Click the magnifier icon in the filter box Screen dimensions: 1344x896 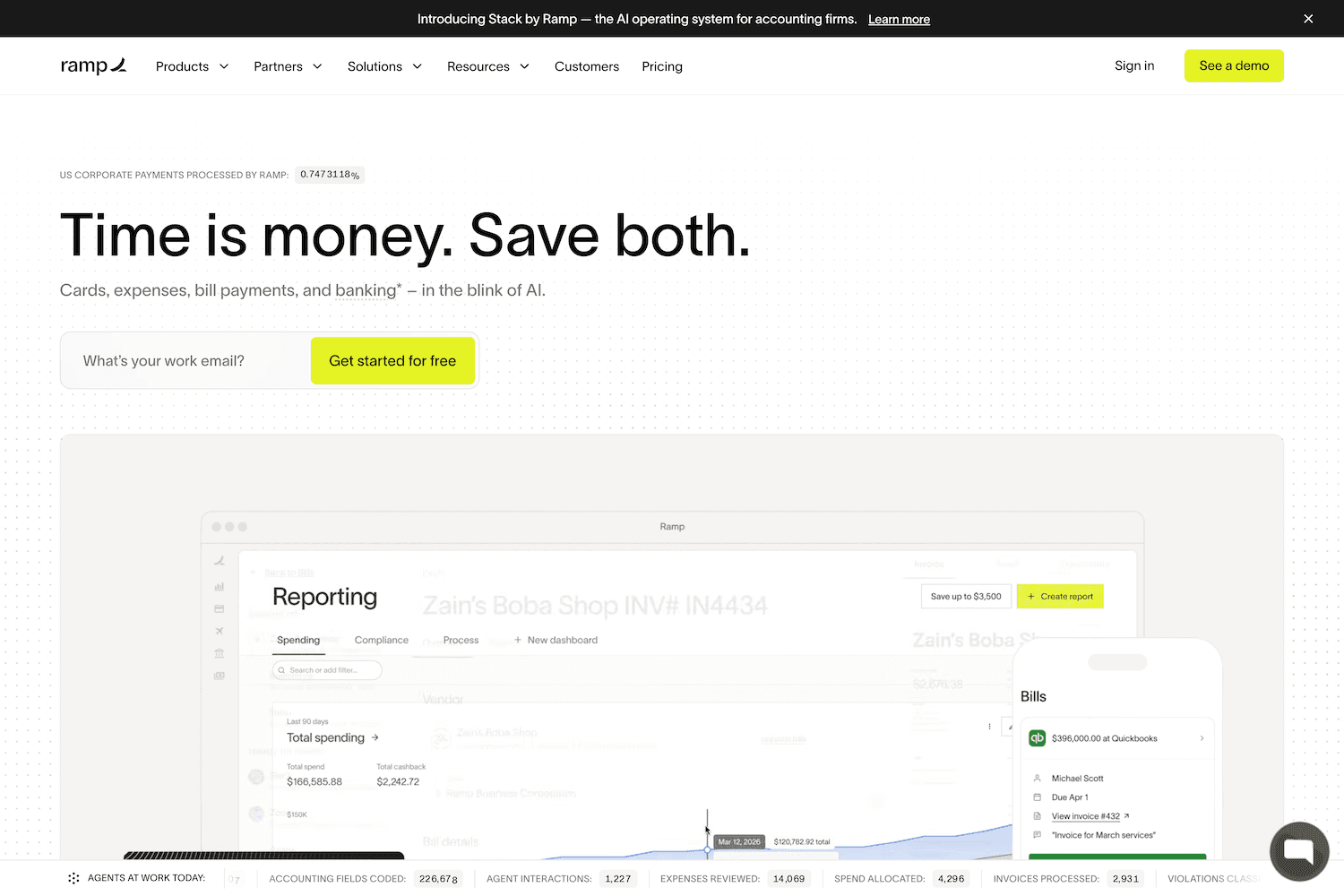[282, 670]
